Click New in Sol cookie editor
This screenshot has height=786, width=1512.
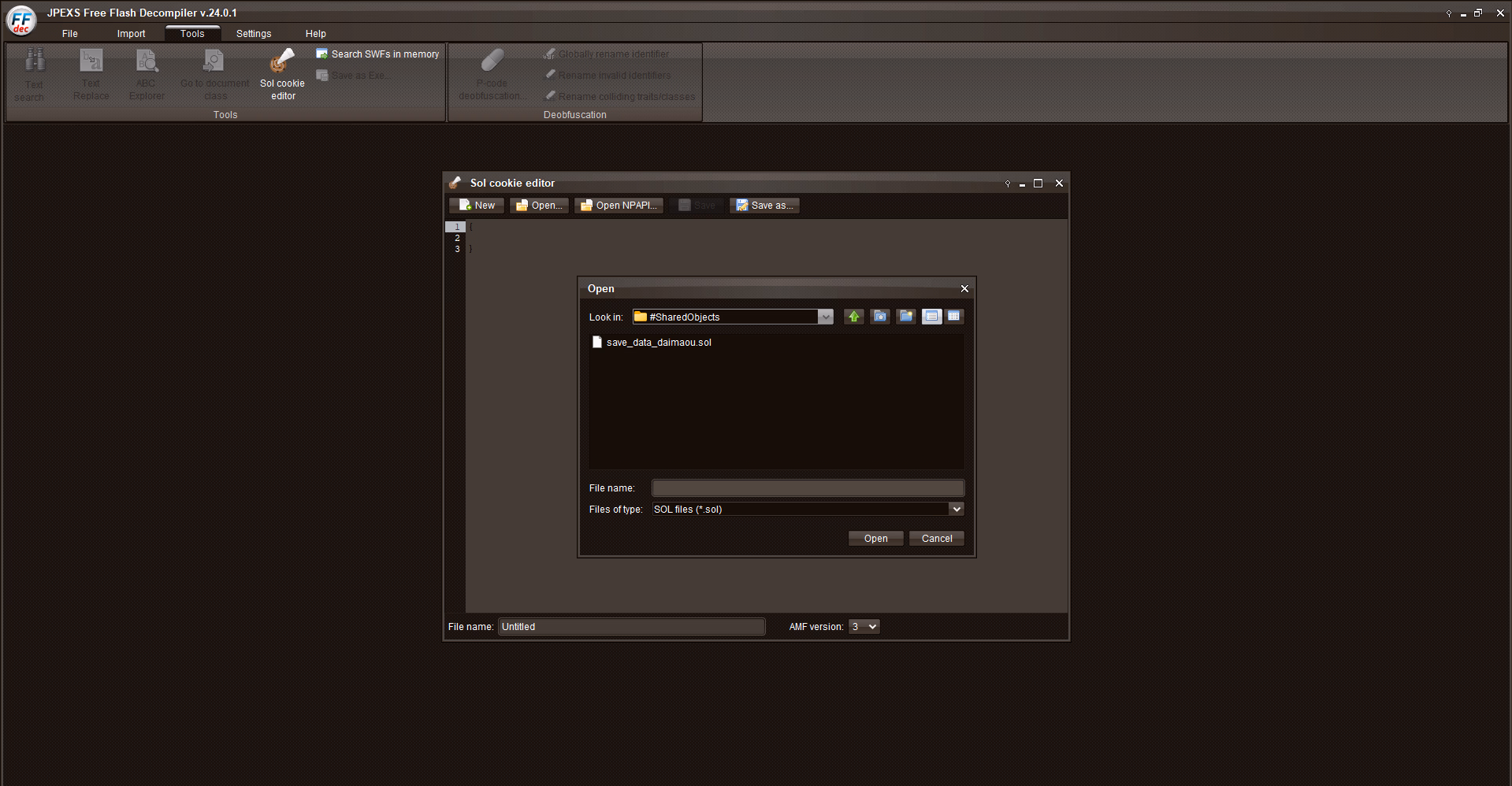click(477, 206)
